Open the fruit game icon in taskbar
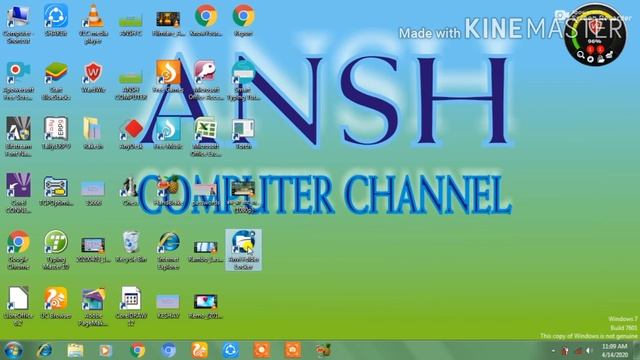 click(x=324, y=350)
